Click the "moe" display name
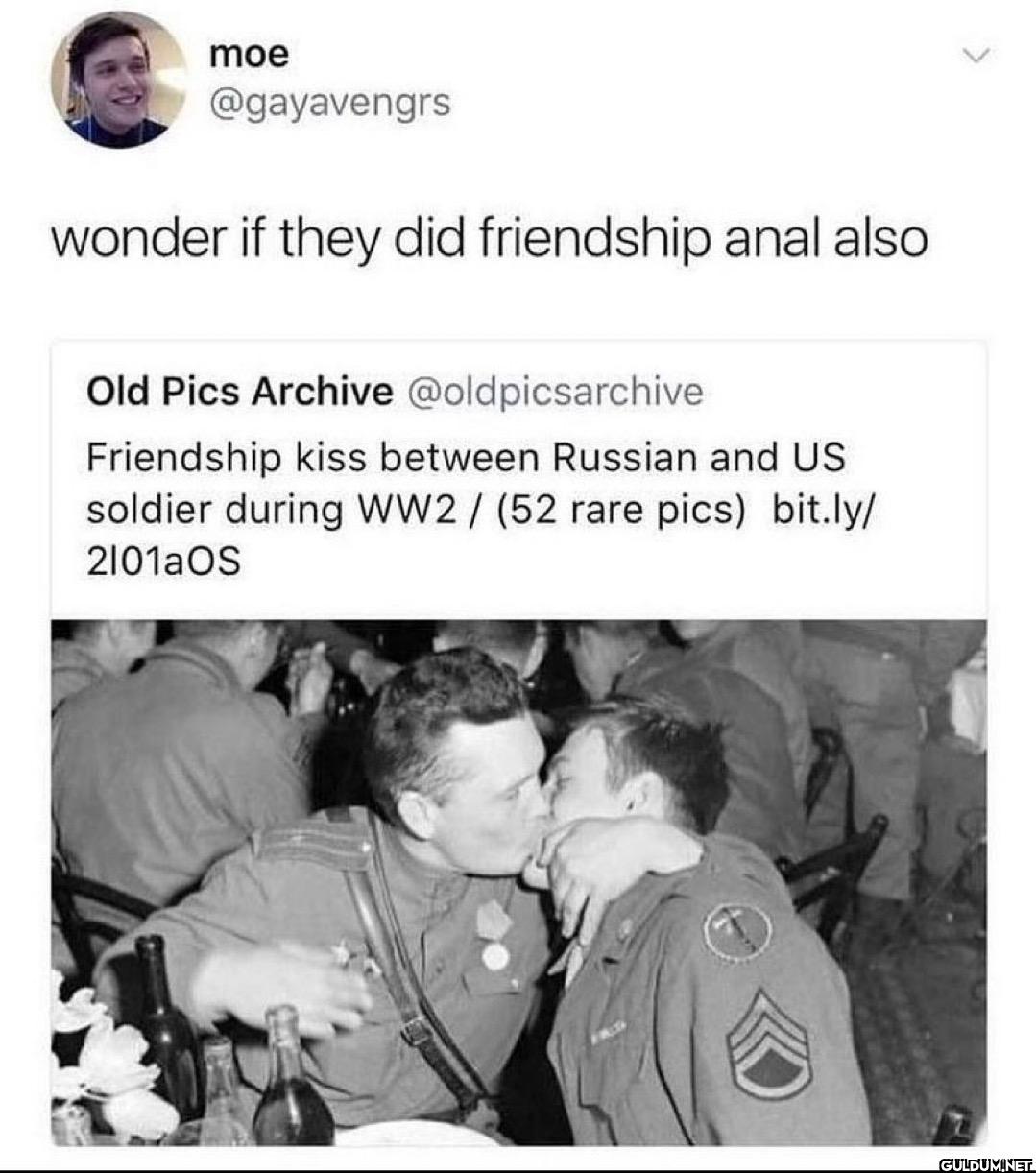 (x=248, y=54)
